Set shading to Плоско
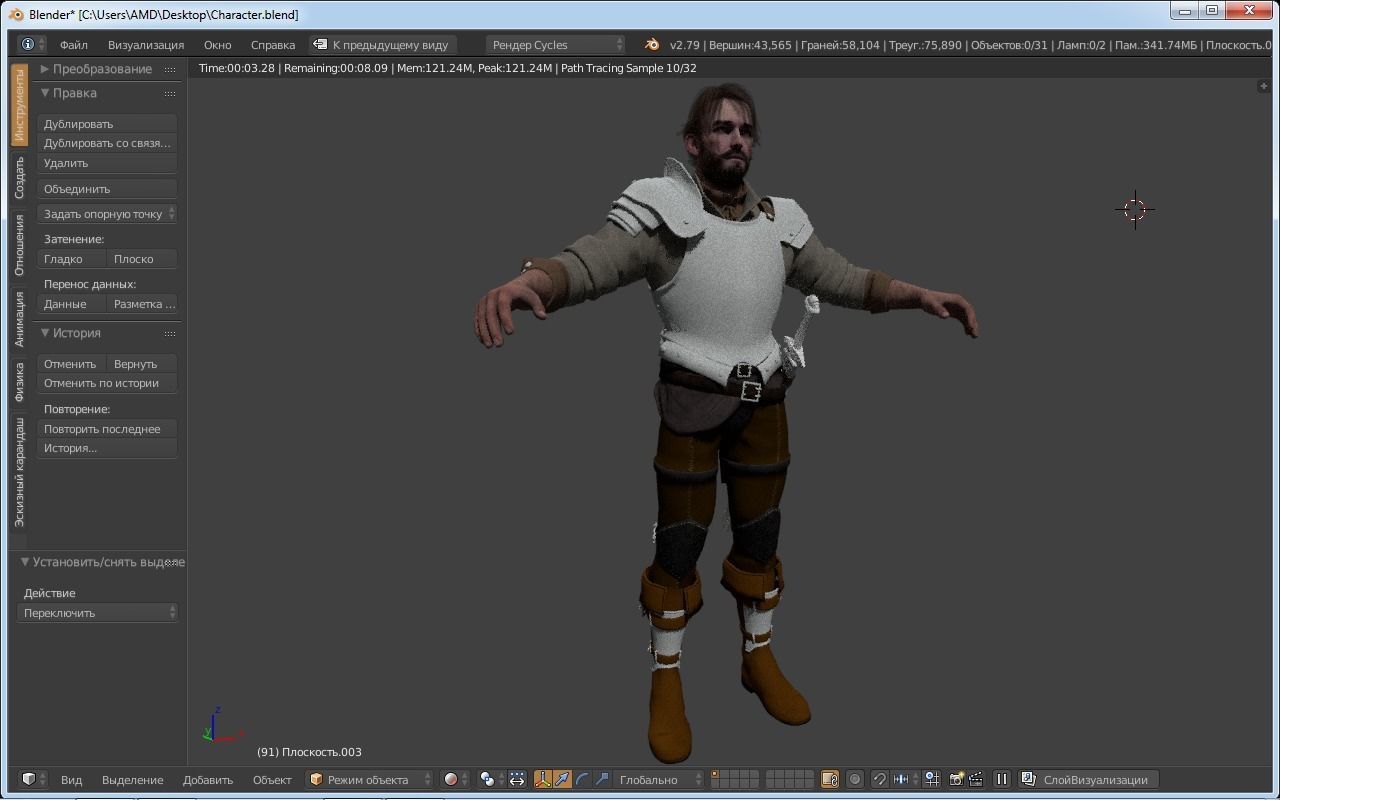 point(143,259)
